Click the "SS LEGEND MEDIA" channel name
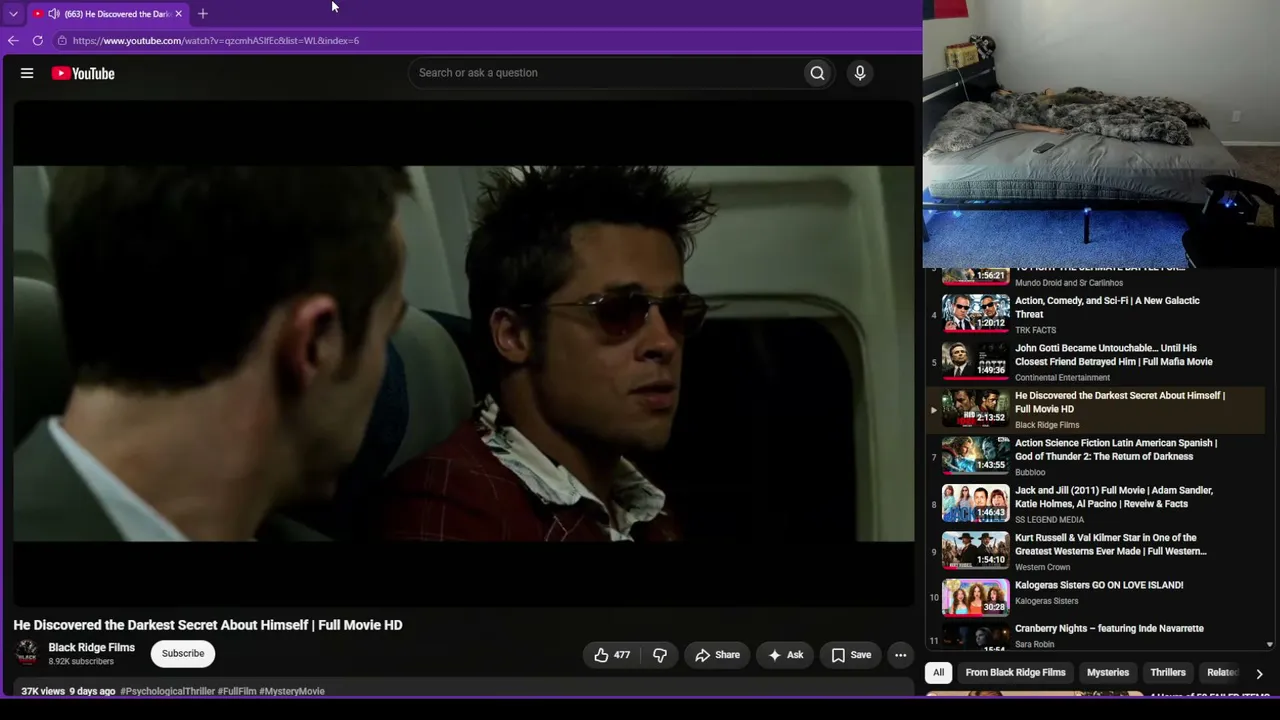Viewport: 1280px width, 720px height. tap(1049, 520)
